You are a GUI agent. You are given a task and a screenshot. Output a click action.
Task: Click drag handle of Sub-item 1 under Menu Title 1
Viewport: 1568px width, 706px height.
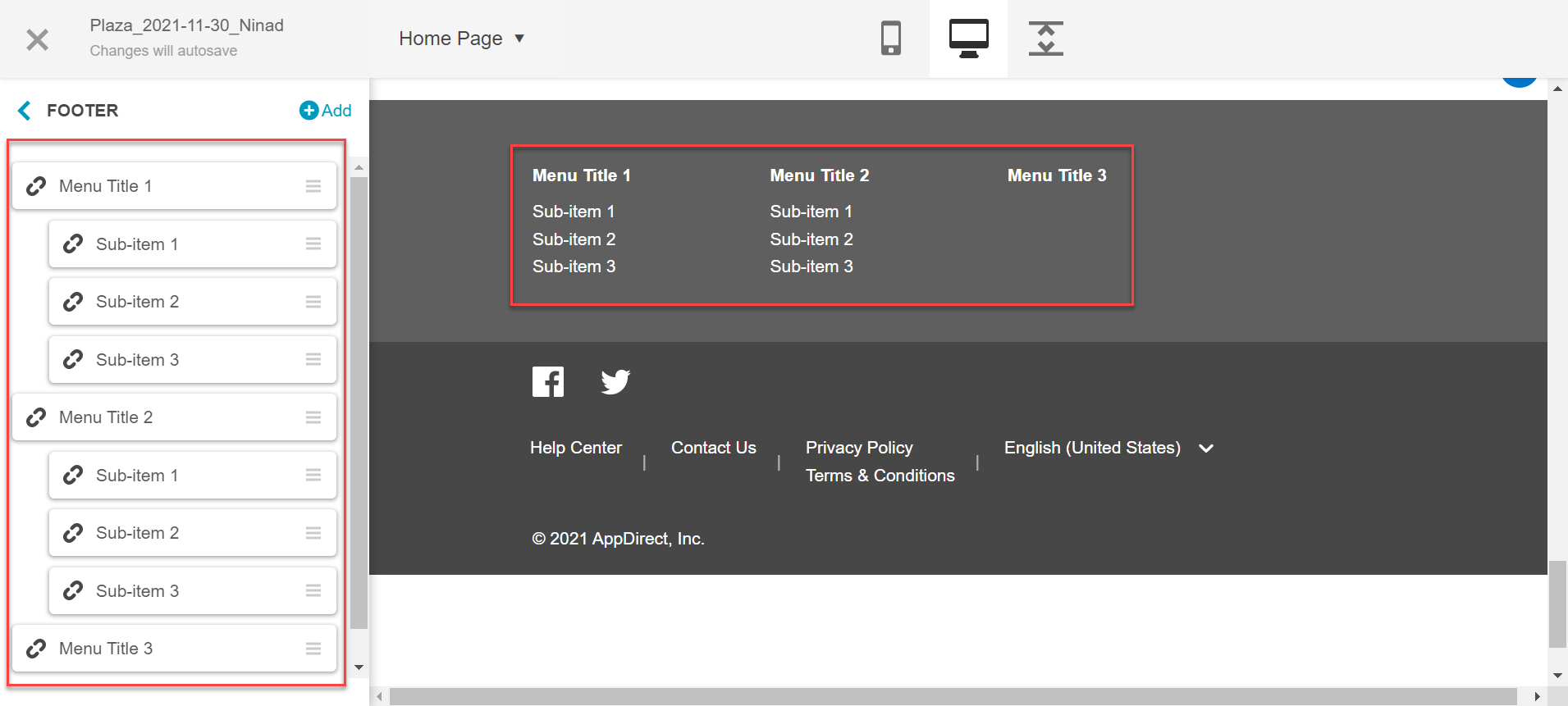(313, 244)
